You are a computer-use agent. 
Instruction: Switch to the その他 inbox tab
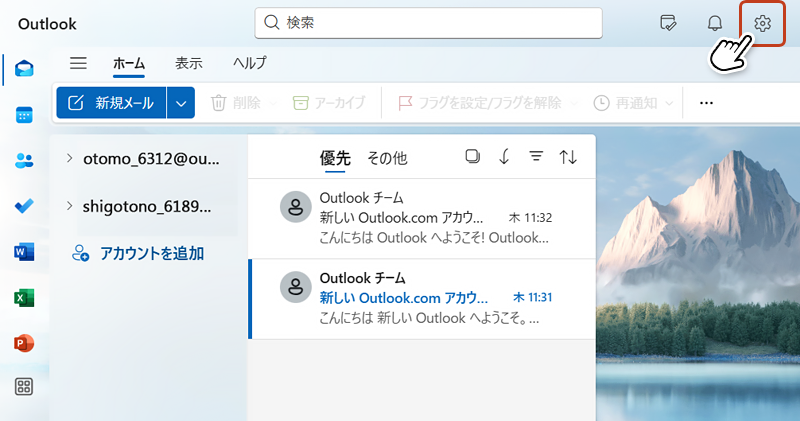[x=387, y=158]
